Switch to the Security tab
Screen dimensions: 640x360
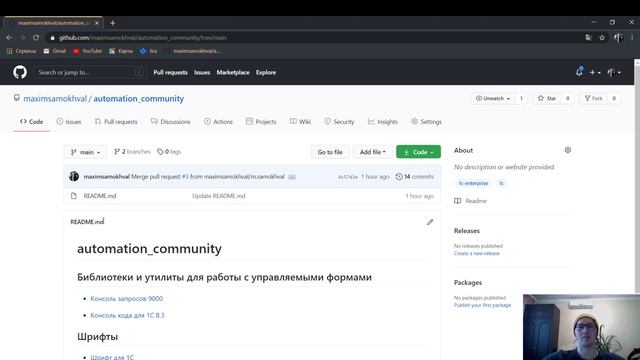(x=339, y=122)
